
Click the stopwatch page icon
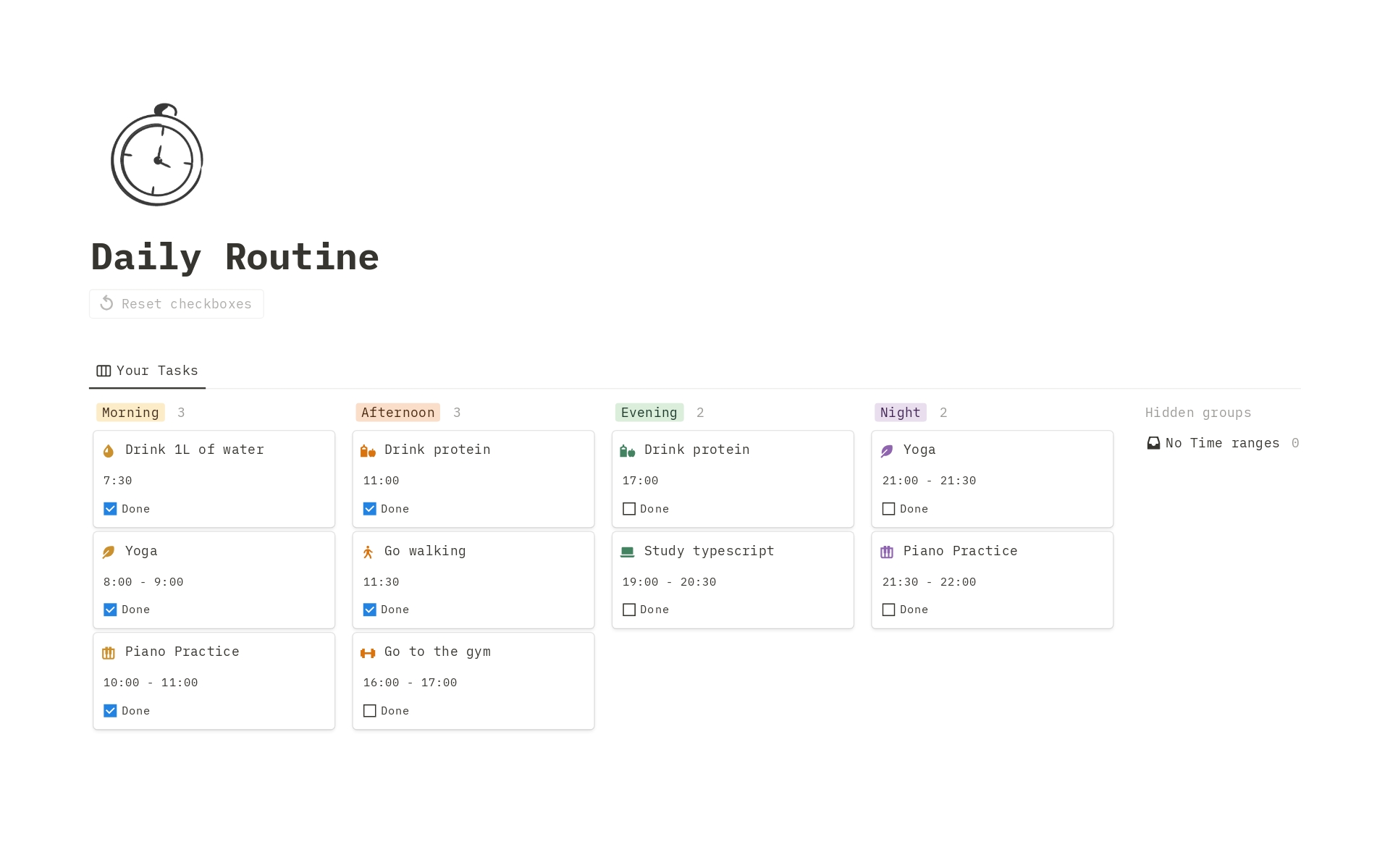[156, 155]
